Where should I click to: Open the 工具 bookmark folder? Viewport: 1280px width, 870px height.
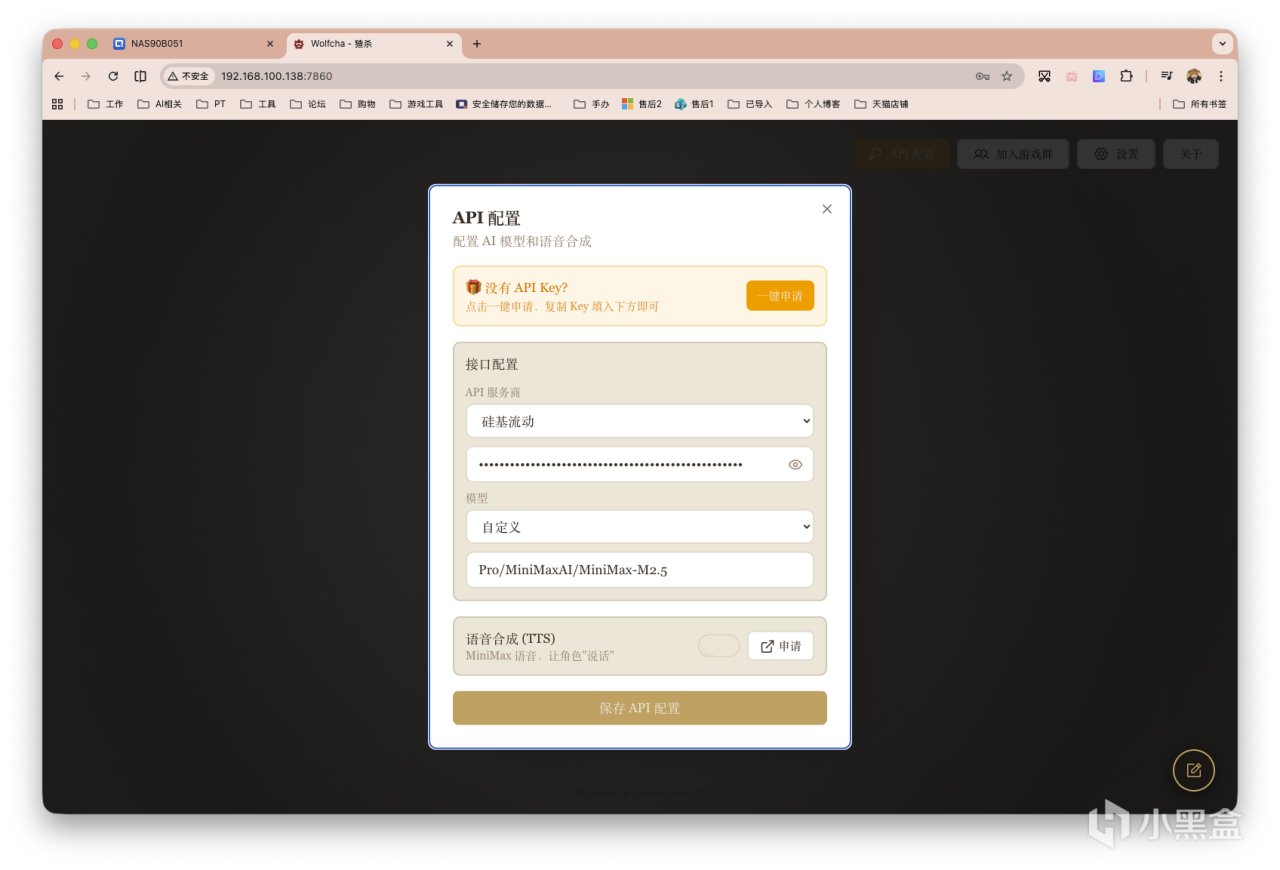[x=258, y=104]
